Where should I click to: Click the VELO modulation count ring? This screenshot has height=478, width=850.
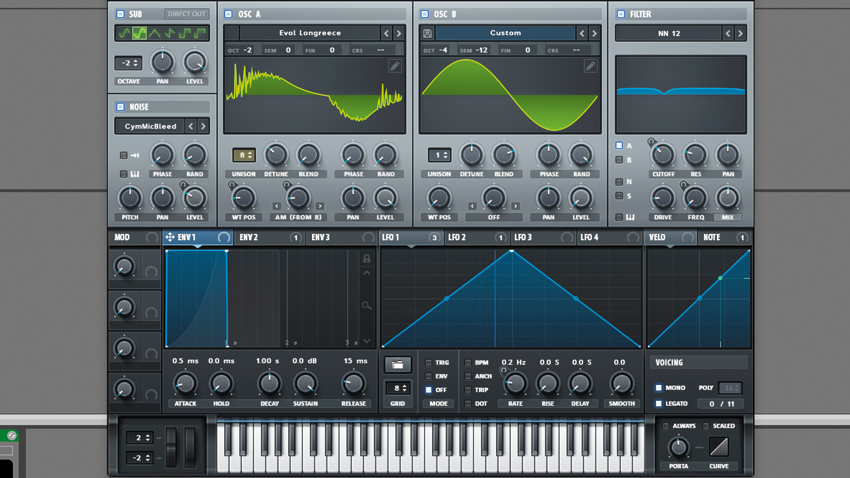coord(687,237)
